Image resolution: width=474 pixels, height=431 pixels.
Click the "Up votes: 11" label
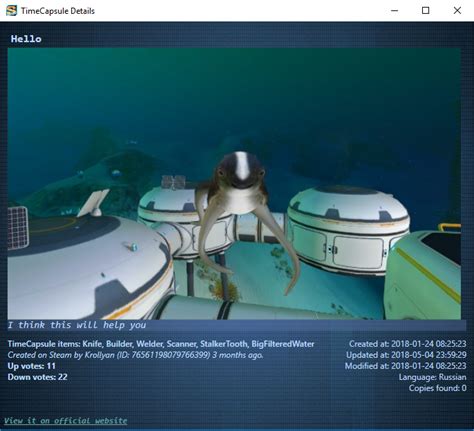tap(32, 366)
